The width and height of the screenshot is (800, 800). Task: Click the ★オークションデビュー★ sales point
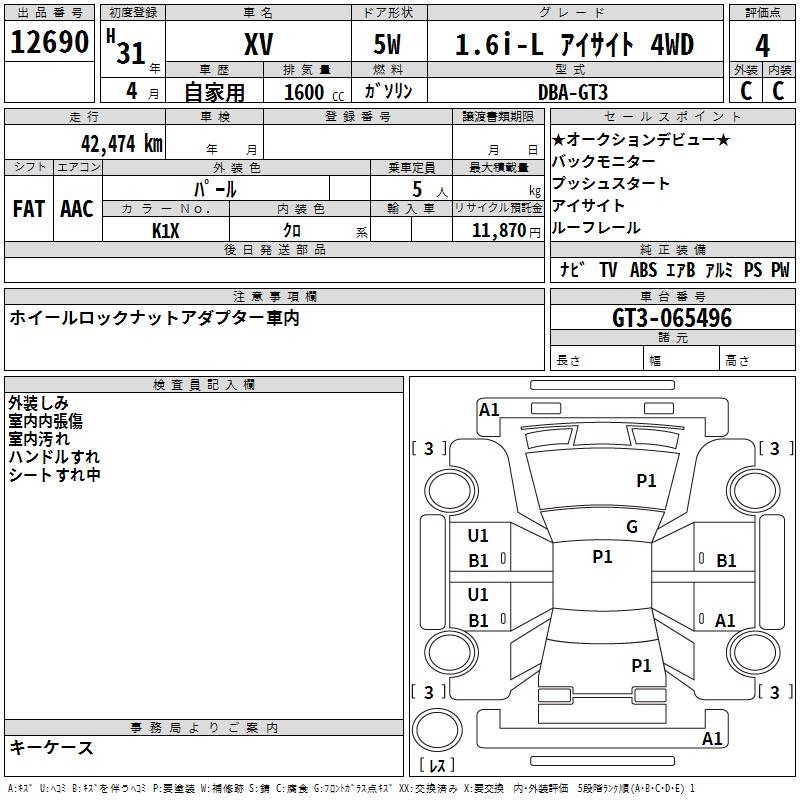click(x=641, y=139)
